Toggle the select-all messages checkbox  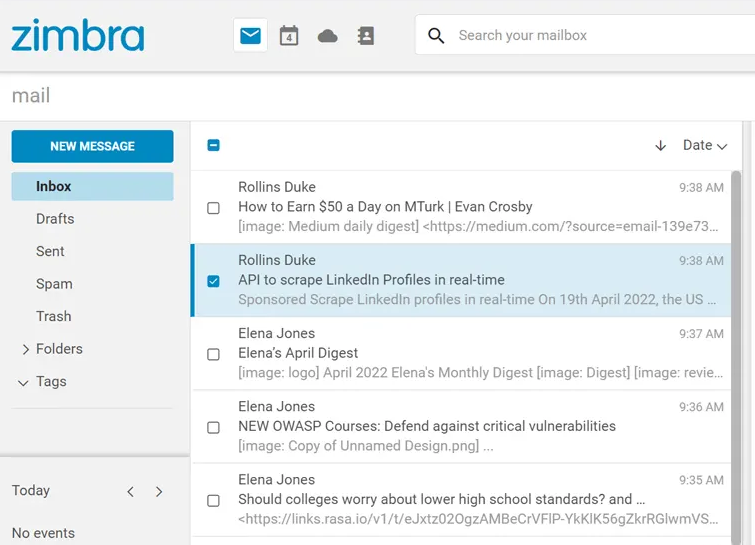tap(213, 145)
